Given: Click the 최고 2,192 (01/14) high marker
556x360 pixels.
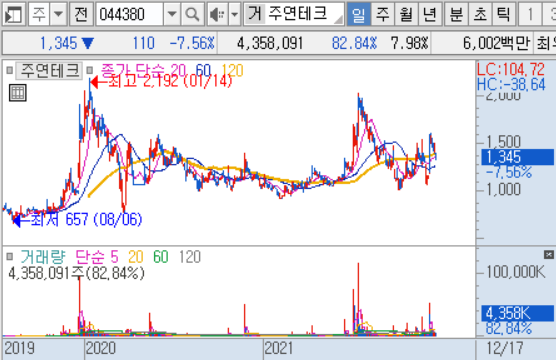Looking at the screenshot, I should [162, 82].
